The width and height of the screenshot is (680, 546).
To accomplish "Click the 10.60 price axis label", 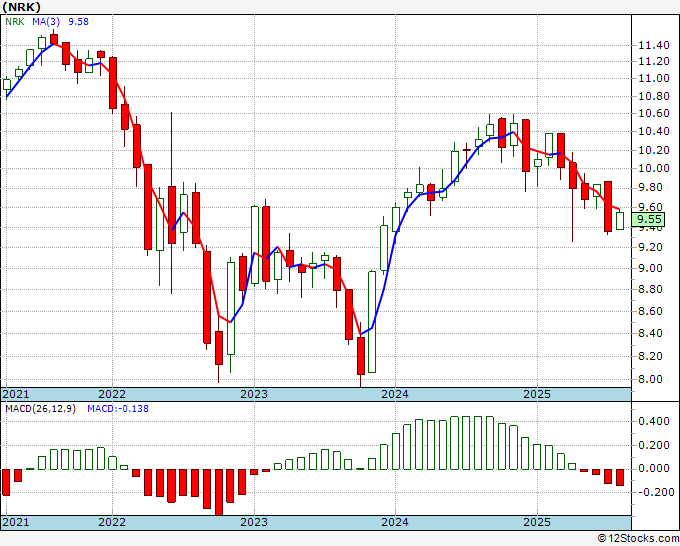I will 654,114.
